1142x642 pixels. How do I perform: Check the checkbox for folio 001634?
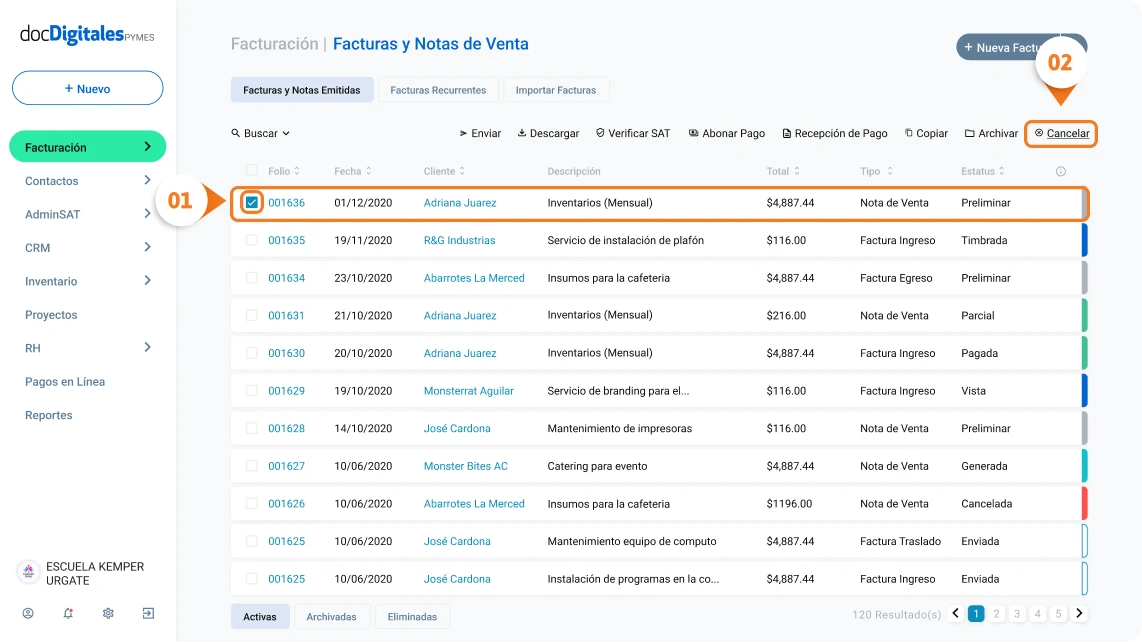(251, 278)
